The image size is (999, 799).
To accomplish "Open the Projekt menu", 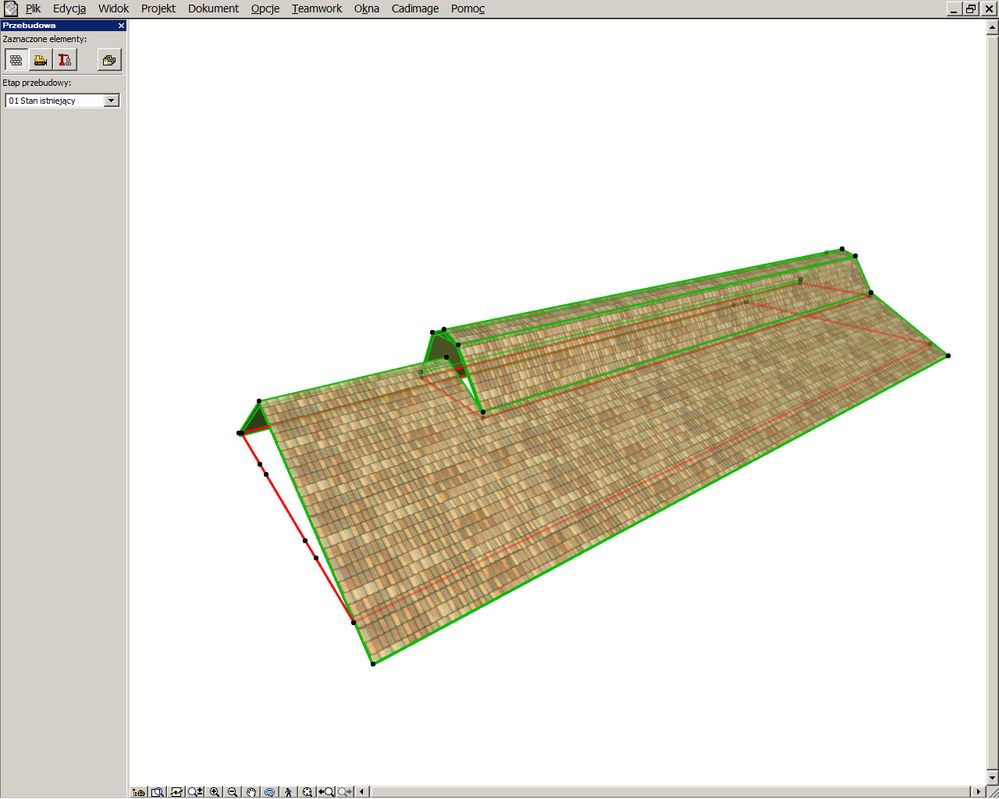I will (x=158, y=9).
